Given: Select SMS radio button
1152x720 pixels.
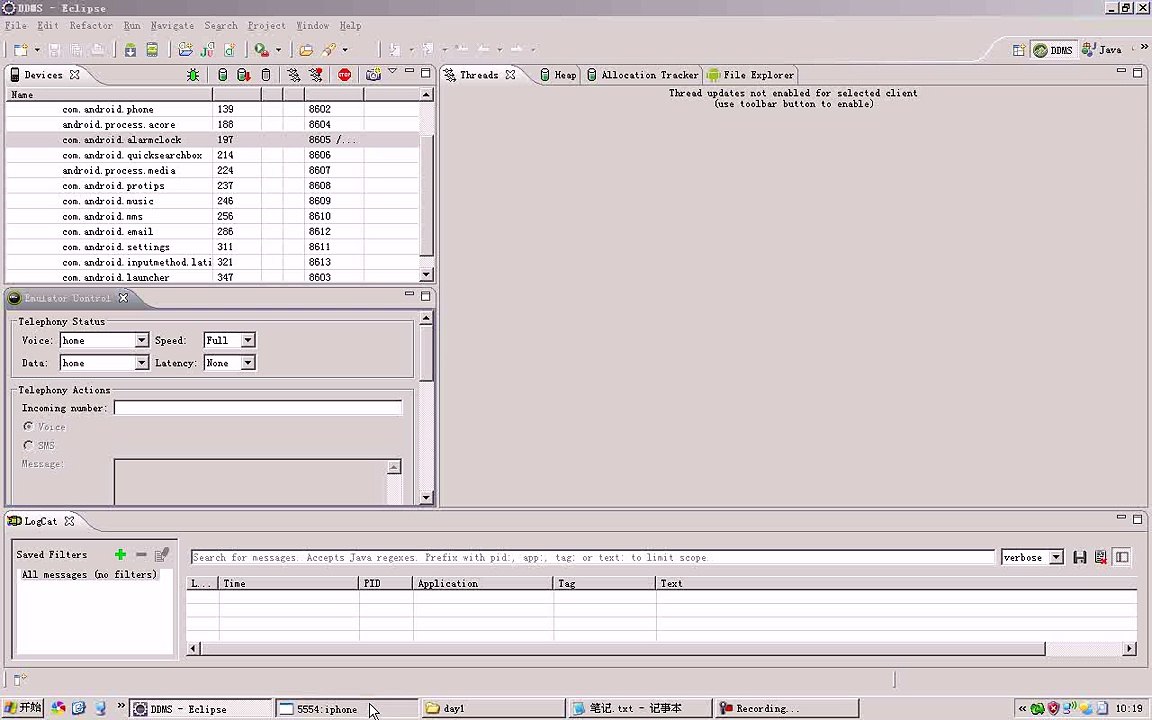Looking at the screenshot, I should pos(29,445).
